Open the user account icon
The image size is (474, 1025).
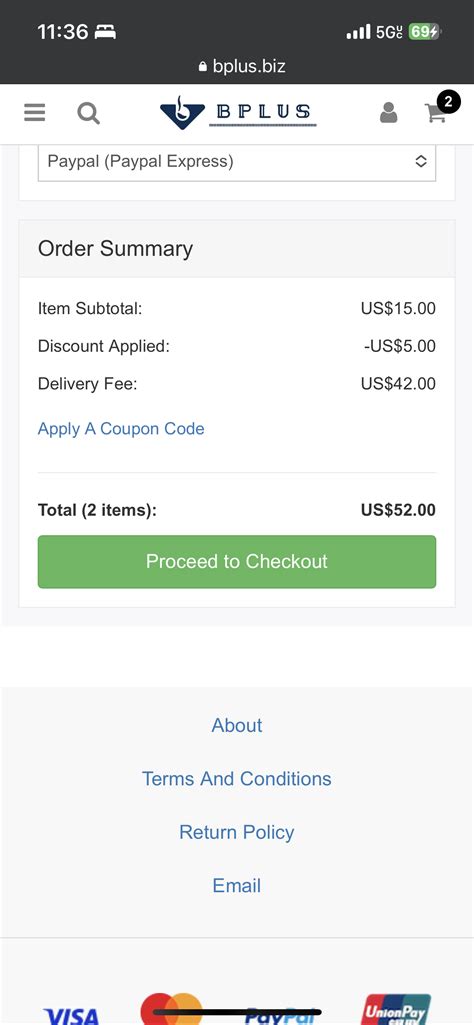tap(388, 112)
